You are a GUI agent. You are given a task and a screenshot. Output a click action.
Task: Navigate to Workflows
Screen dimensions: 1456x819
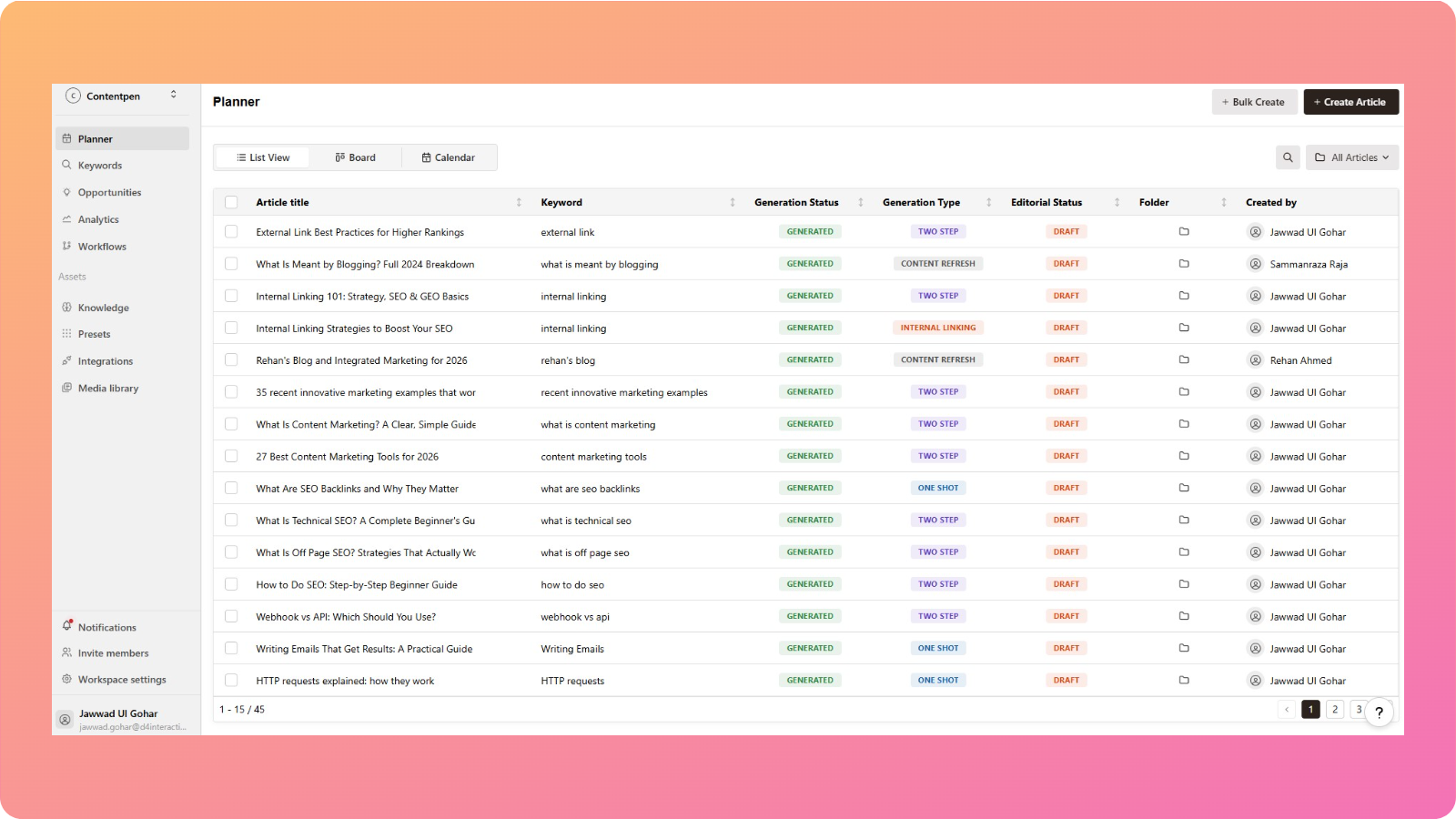[101, 246]
